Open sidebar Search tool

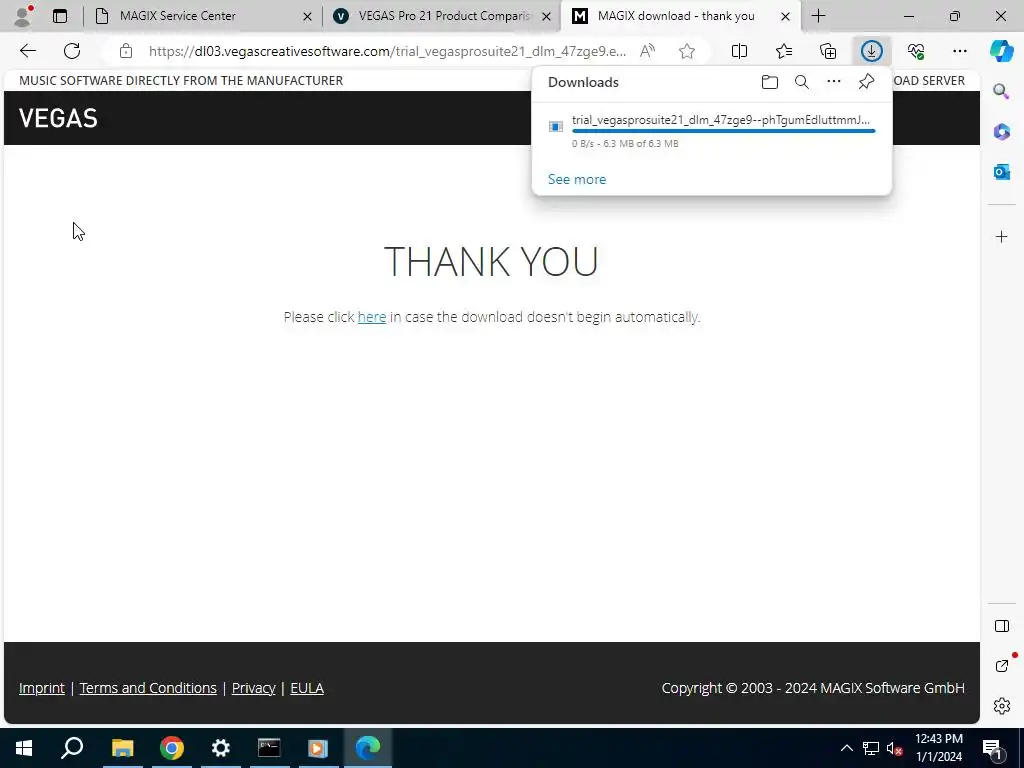(x=1001, y=91)
